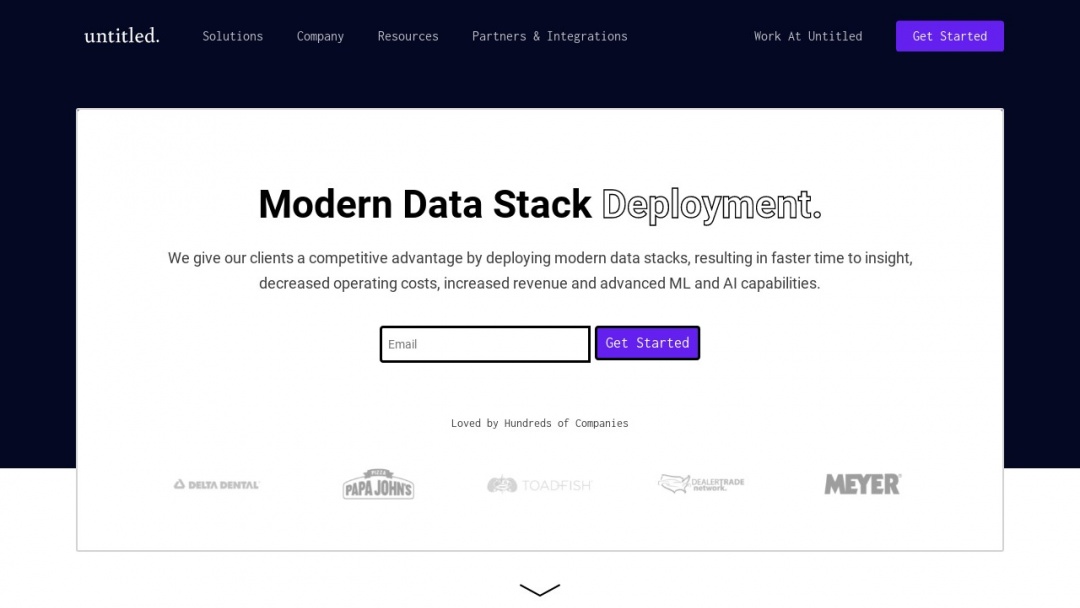Click the untitled logo in the navbar
This screenshot has width=1080, height=608.
(x=121, y=35)
